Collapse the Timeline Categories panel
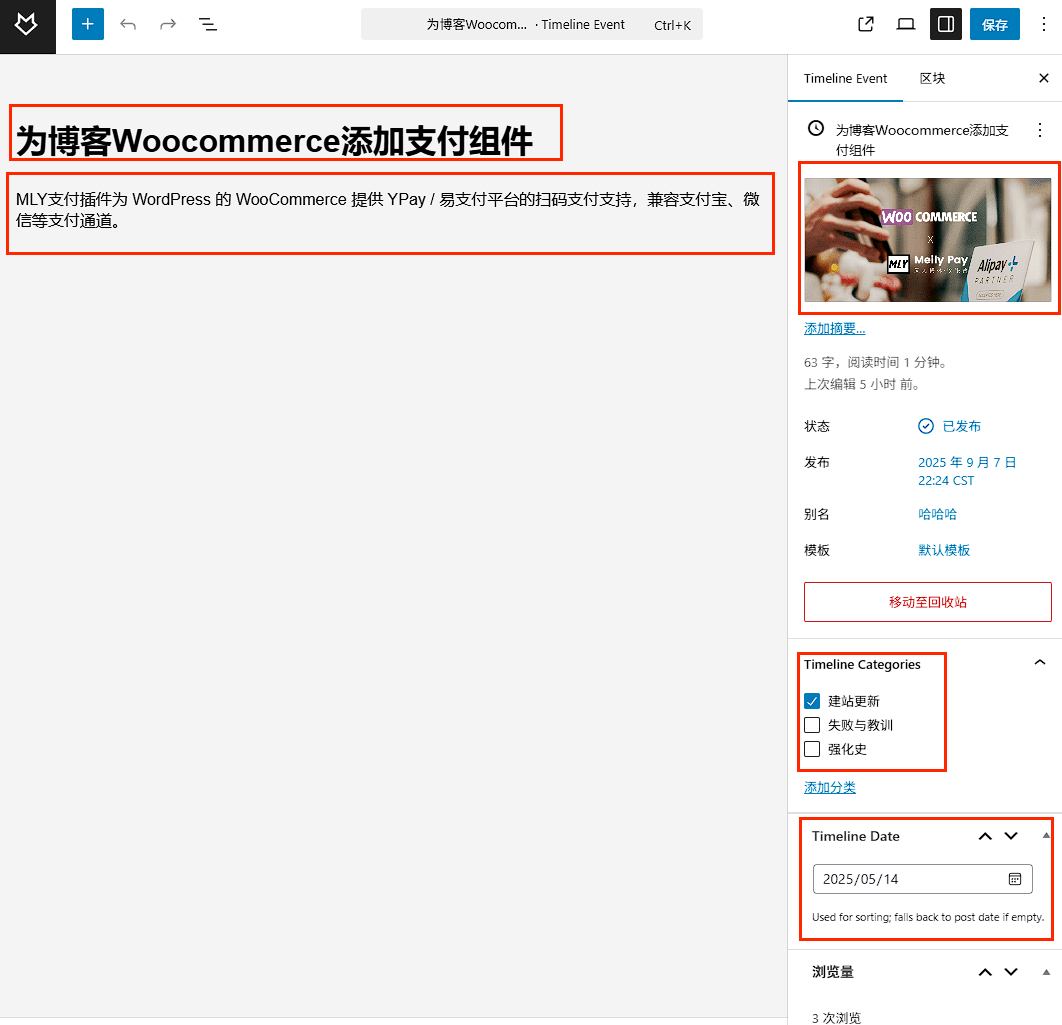The height and width of the screenshot is (1025, 1062). coord(1040,663)
